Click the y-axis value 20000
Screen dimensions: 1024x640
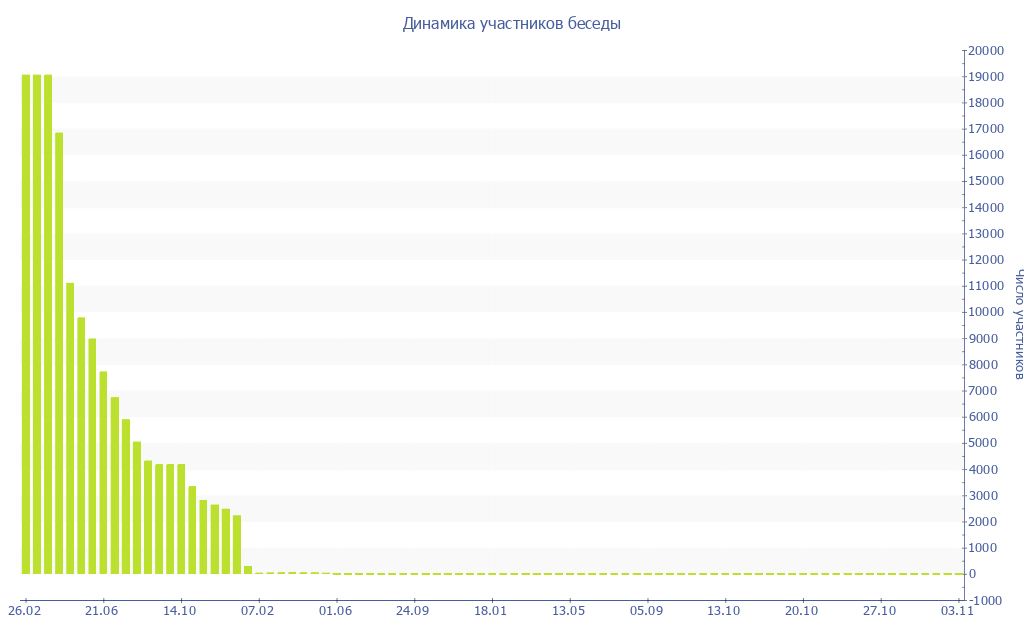985,50
